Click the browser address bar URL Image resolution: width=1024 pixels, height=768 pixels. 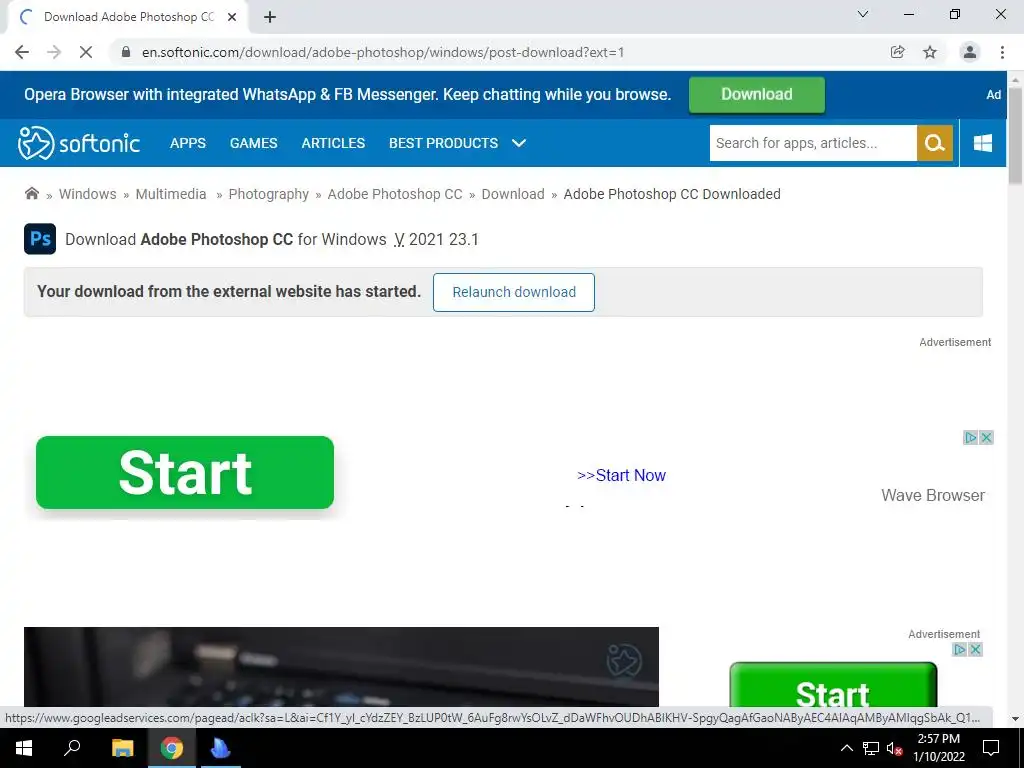(383, 52)
